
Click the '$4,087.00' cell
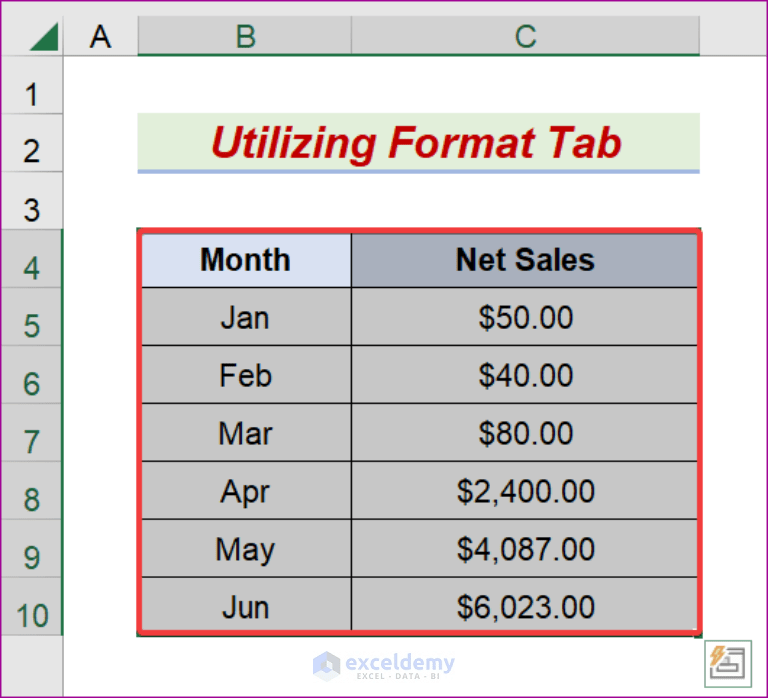[x=525, y=548]
